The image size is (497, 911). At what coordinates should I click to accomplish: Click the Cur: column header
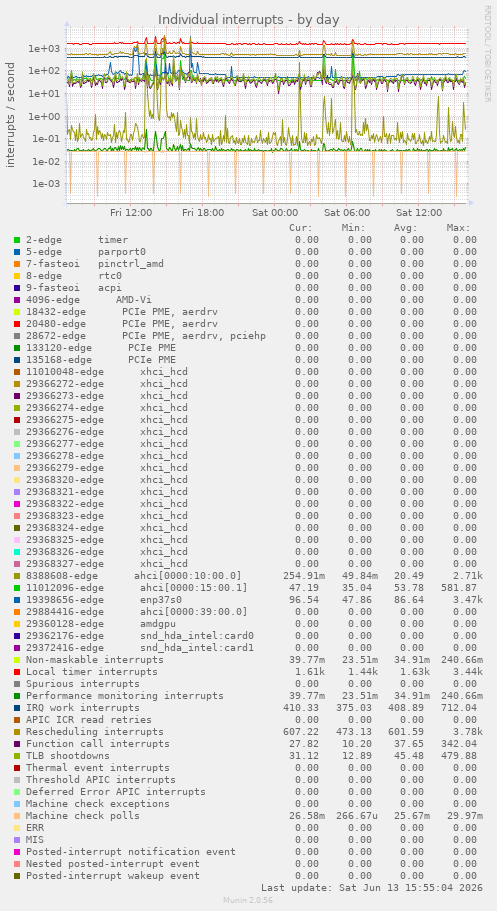coord(301,228)
